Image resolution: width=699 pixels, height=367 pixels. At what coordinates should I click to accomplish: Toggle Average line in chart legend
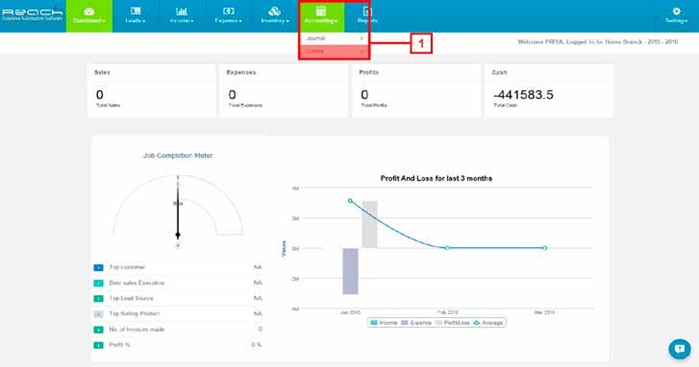pos(489,322)
